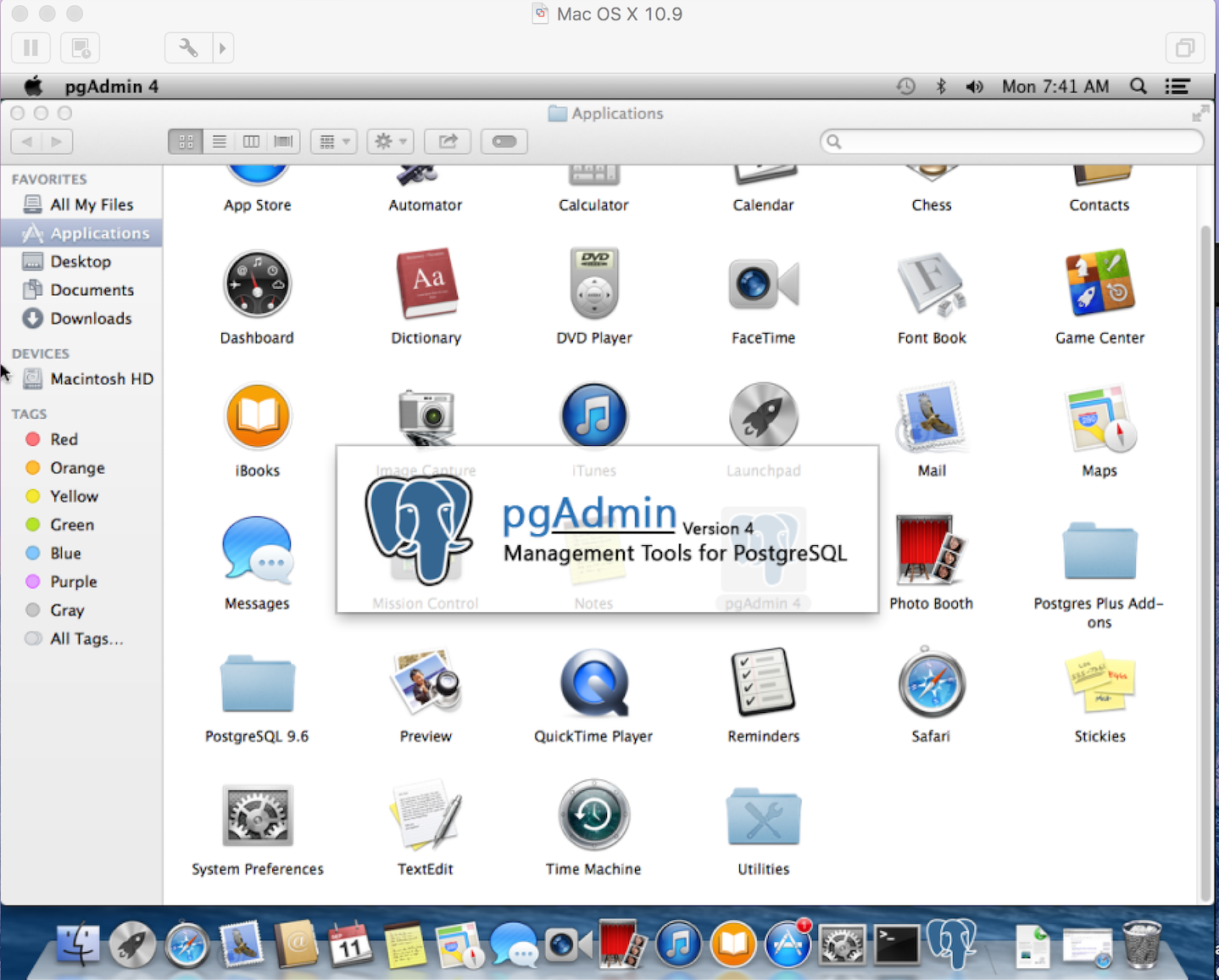
Task: Open the pgAdmin 4 menu bar item
Action: coord(111,86)
